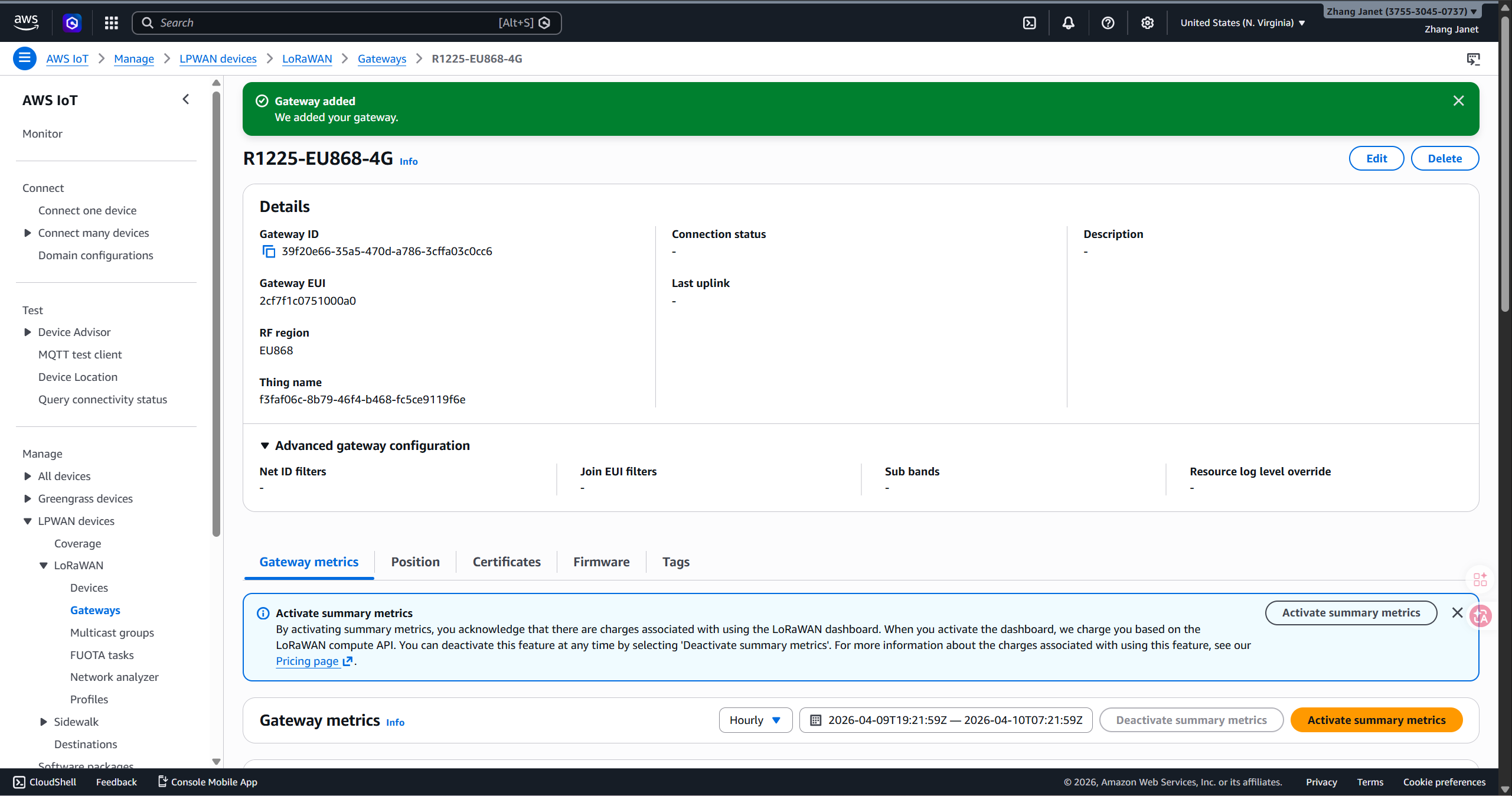Click the AWS logo home icon
Image resolution: width=1512 pixels, height=796 pixels.
tap(26, 22)
